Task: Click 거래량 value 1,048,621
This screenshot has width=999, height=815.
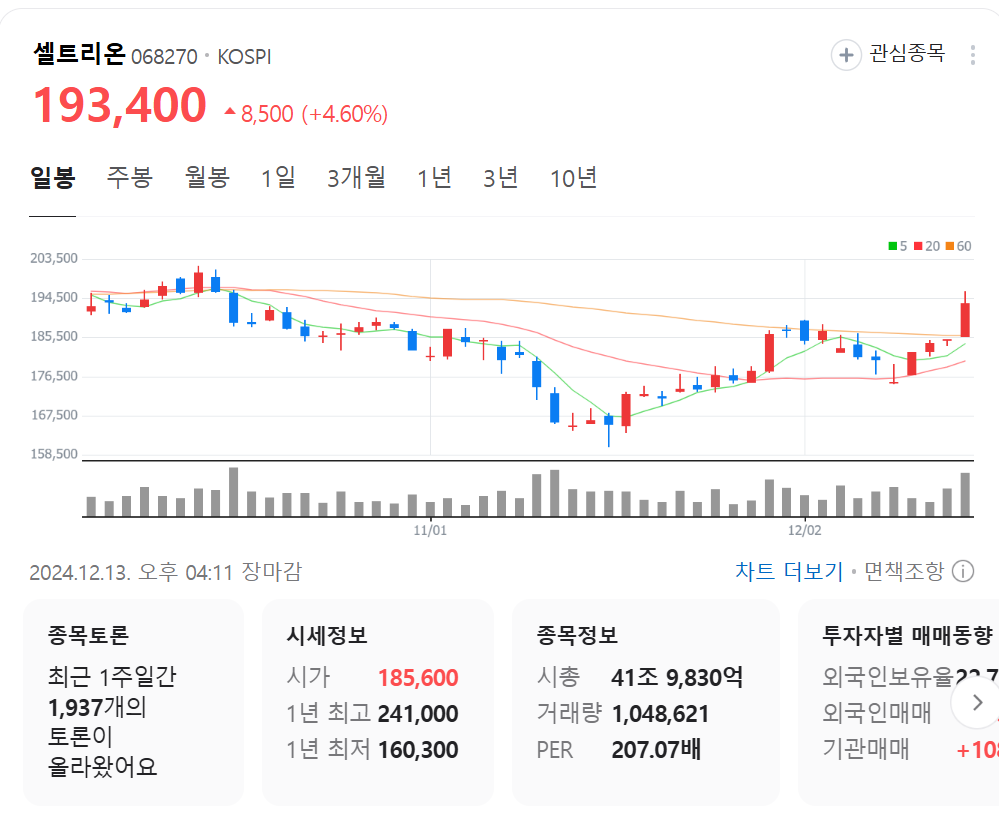Action: click(x=661, y=714)
